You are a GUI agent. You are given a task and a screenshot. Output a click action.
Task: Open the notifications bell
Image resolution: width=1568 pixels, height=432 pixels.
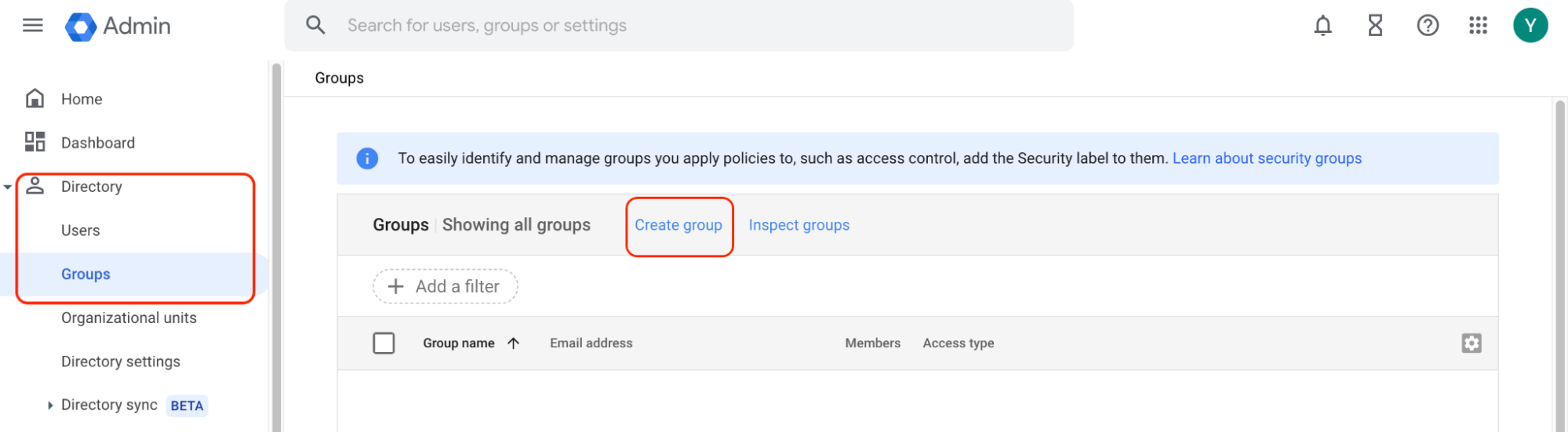click(1322, 26)
